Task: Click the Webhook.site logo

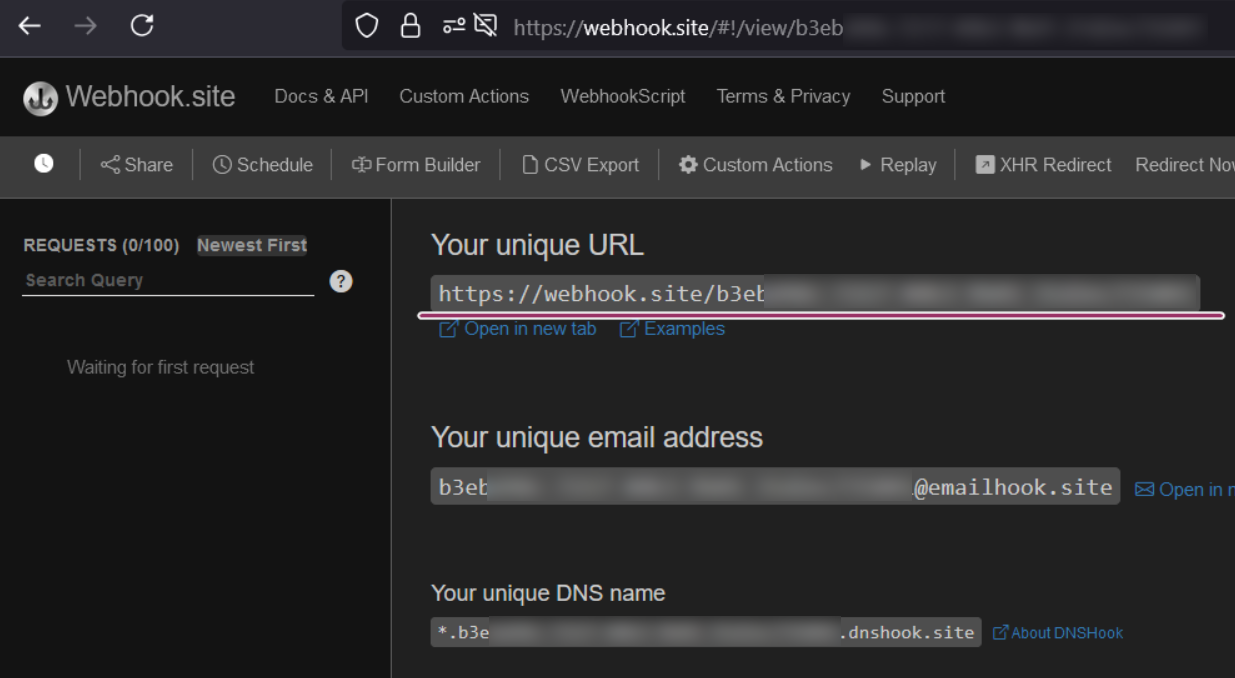Action: point(129,97)
